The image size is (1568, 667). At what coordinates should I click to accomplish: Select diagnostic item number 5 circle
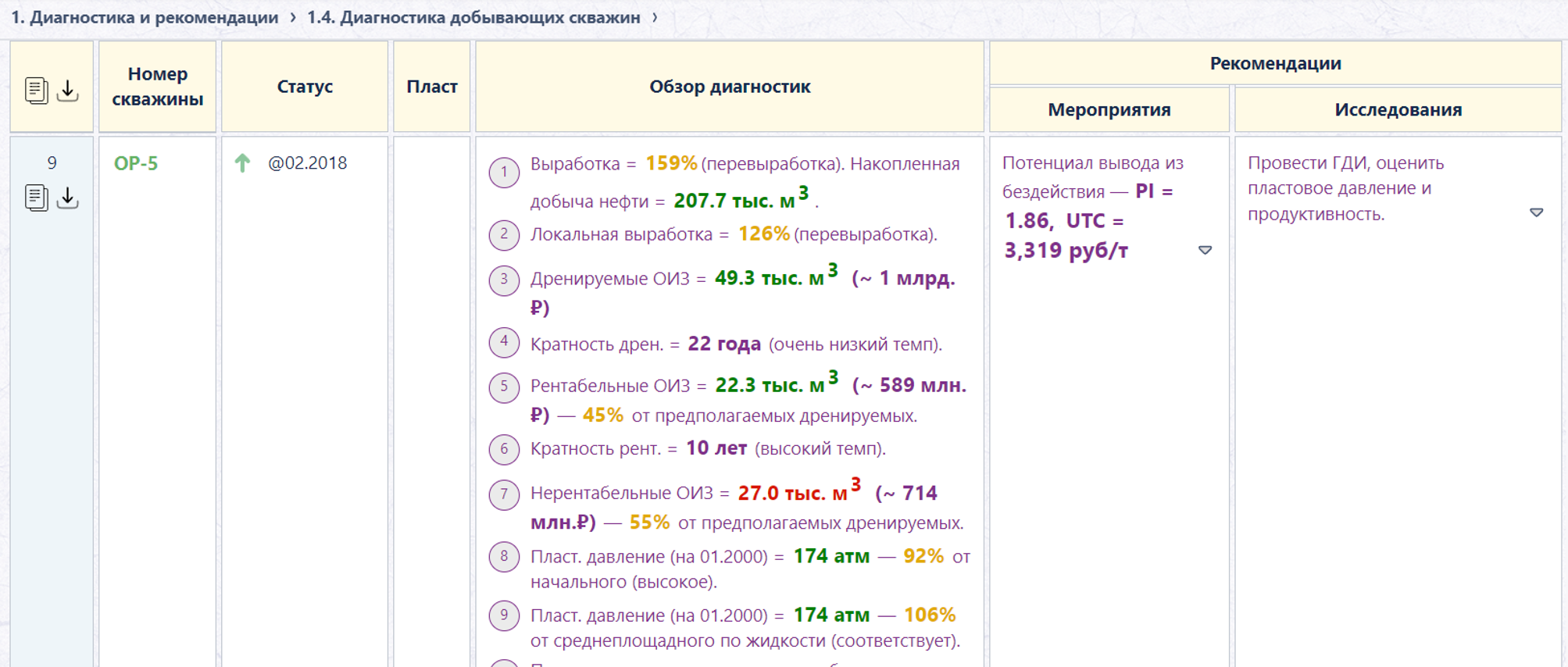pyautogui.click(x=504, y=387)
